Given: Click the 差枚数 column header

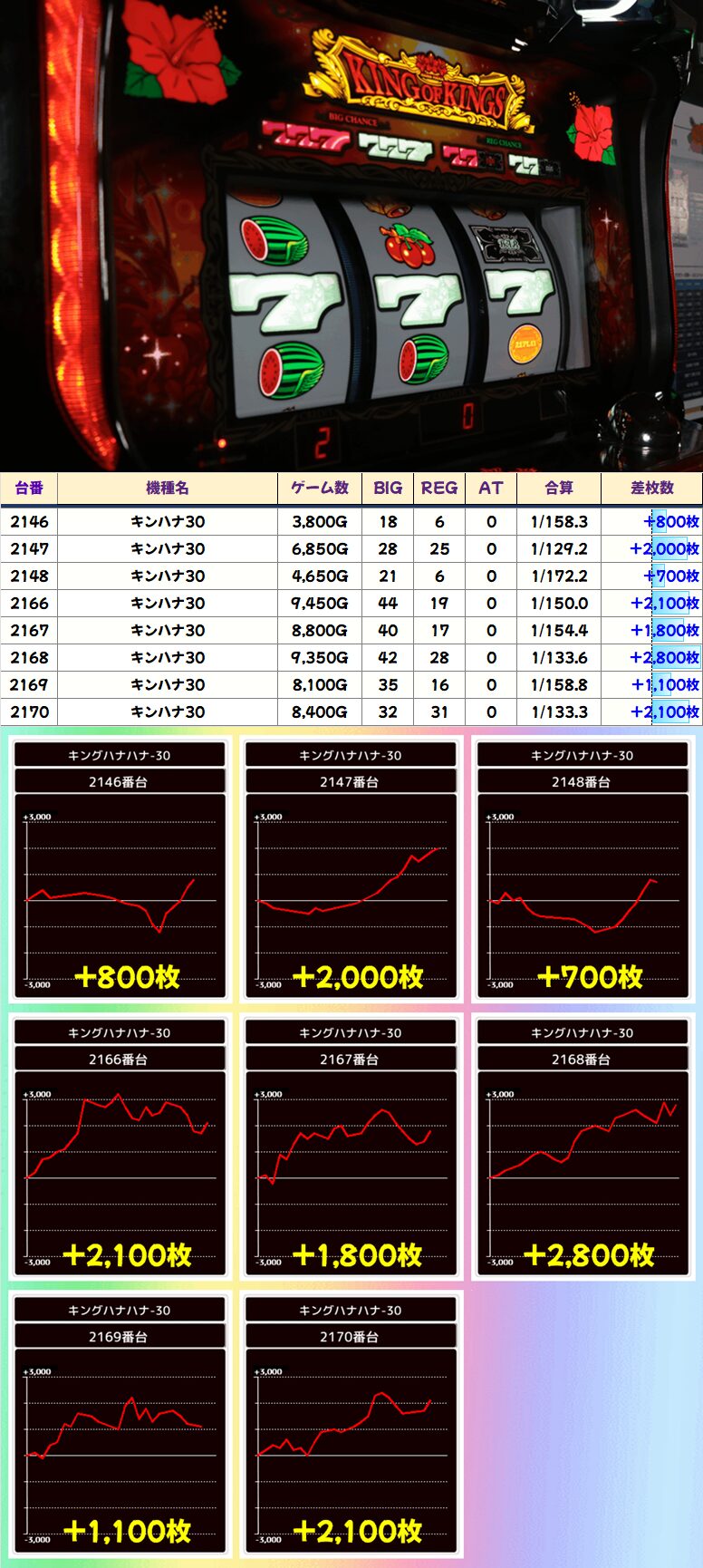Looking at the screenshot, I should tap(651, 488).
